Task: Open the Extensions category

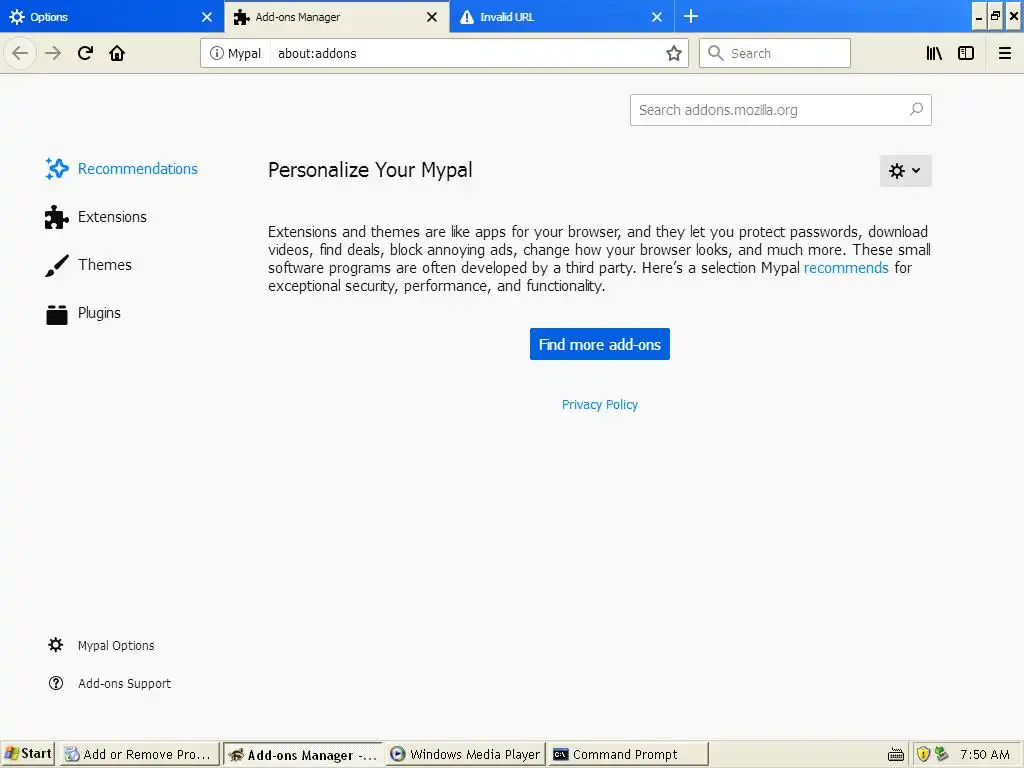Action: click(x=96, y=217)
